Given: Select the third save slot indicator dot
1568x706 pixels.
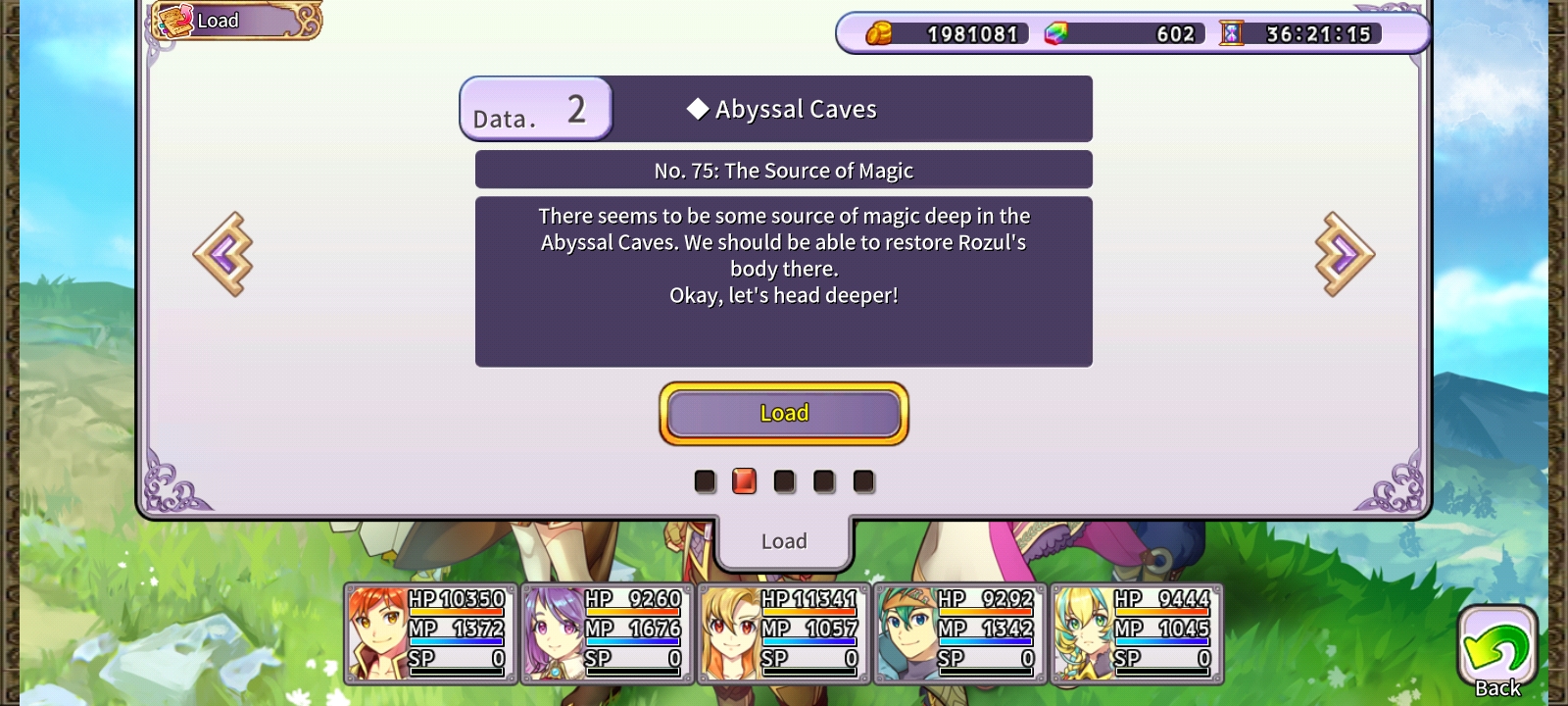Looking at the screenshot, I should point(784,481).
